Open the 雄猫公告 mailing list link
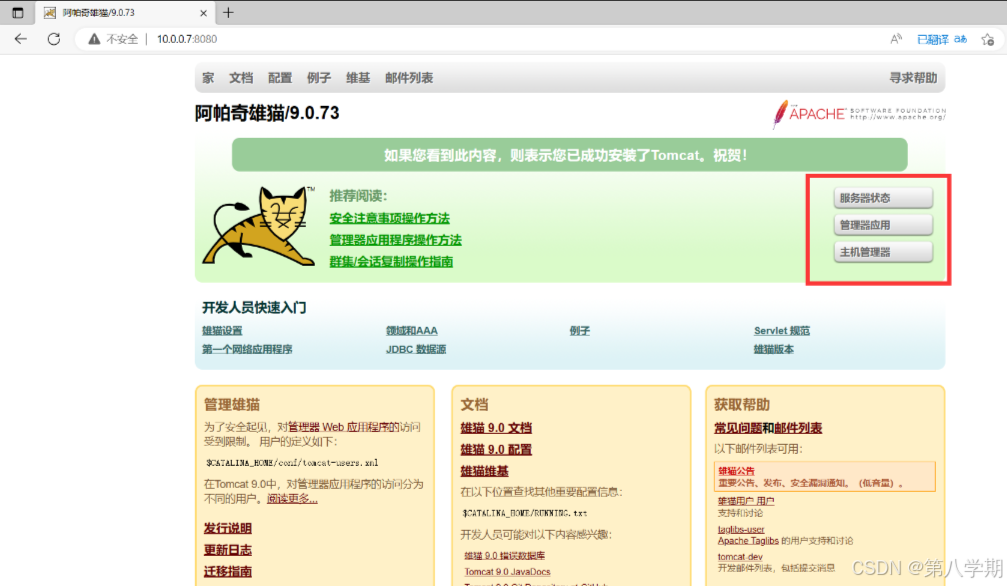 pos(737,471)
